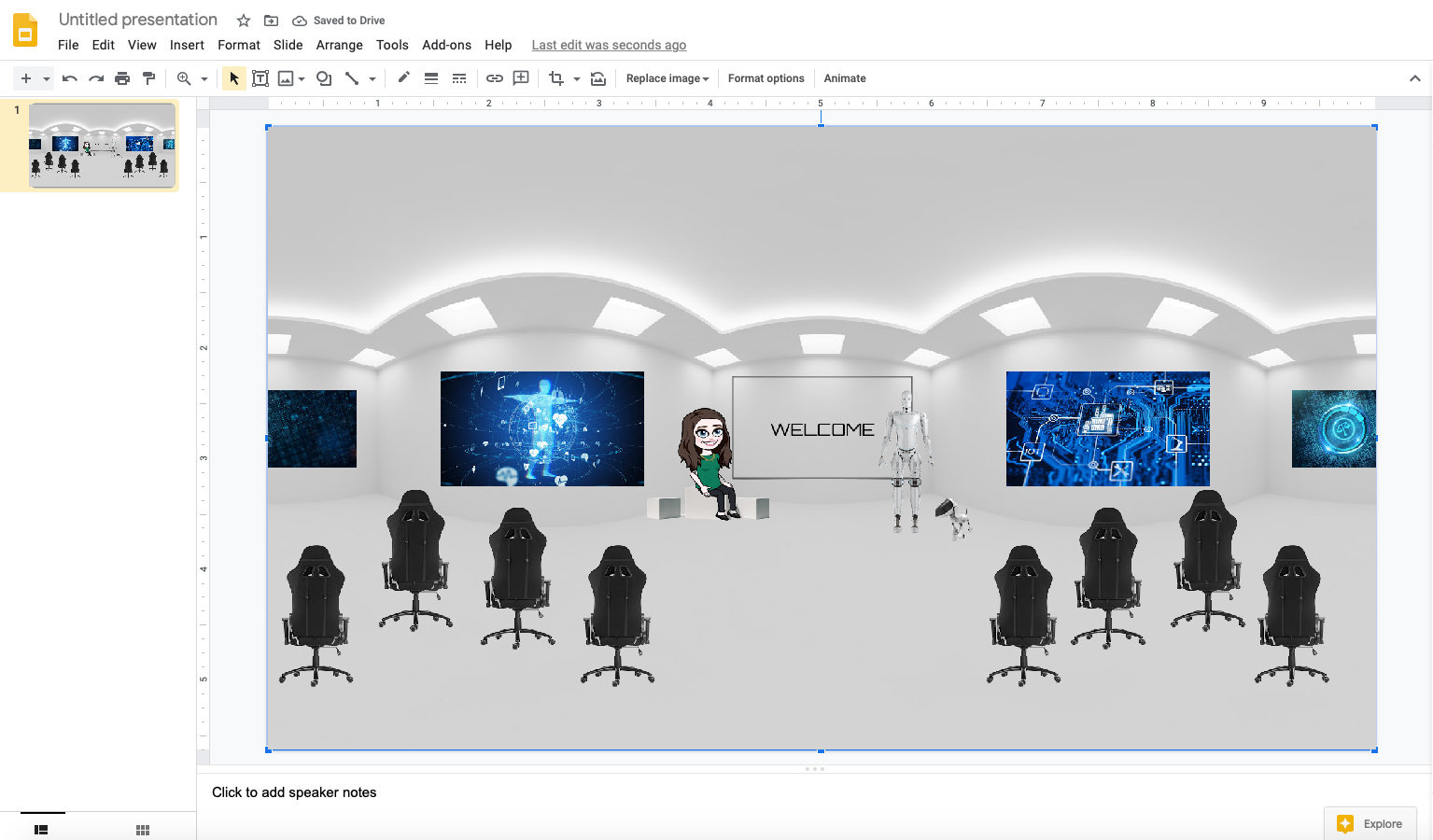Open the Arrange menu
Image resolution: width=1433 pixels, height=840 pixels.
click(339, 45)
